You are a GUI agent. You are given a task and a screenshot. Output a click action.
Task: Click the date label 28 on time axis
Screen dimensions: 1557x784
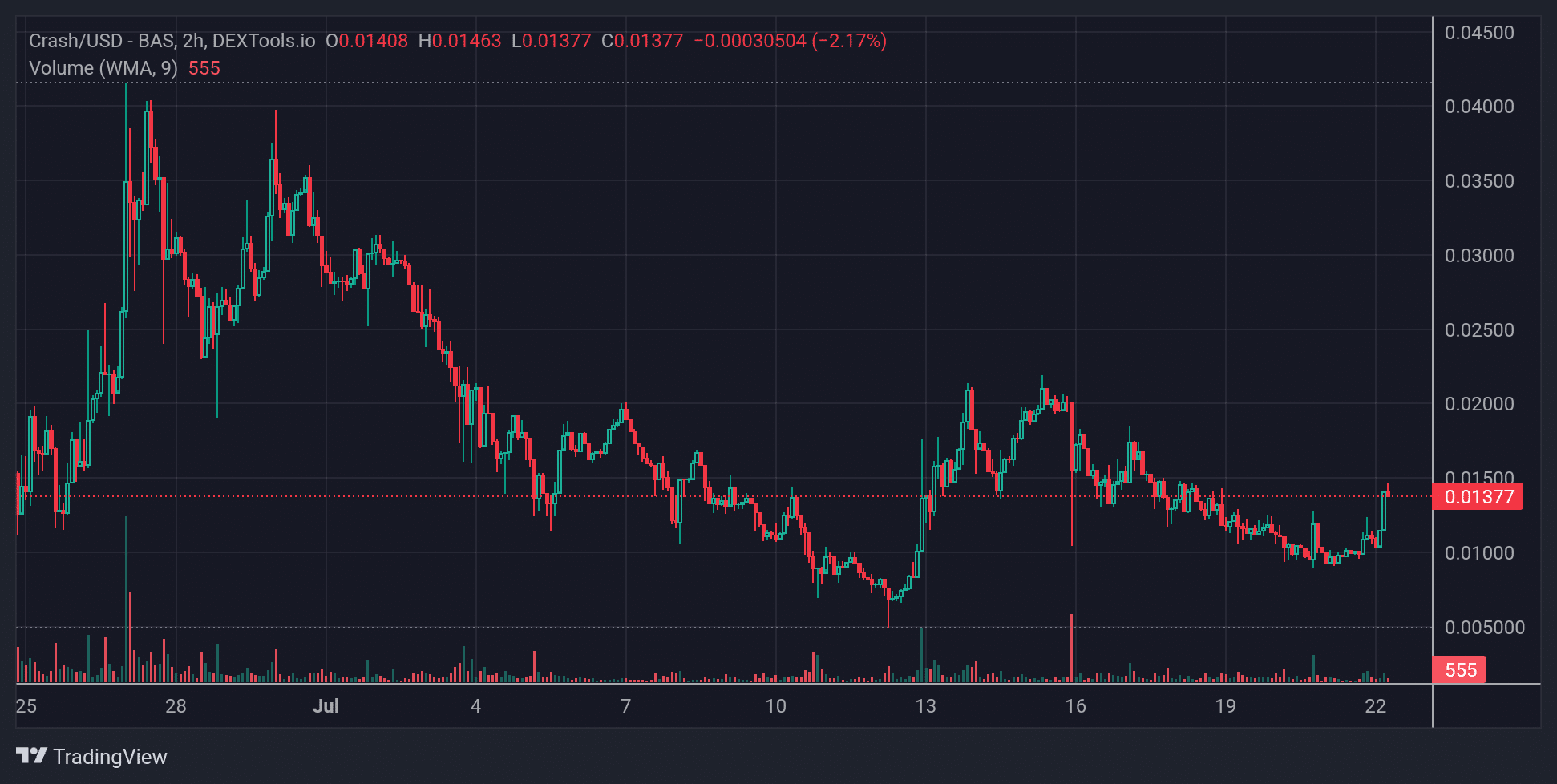[176, 706]
